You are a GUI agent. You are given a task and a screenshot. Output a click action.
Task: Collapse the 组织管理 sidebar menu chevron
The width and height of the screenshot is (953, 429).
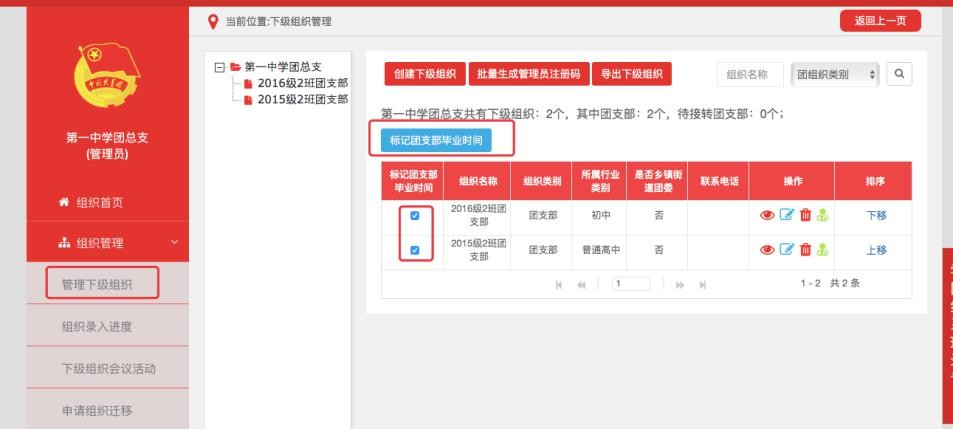[175, 242]
